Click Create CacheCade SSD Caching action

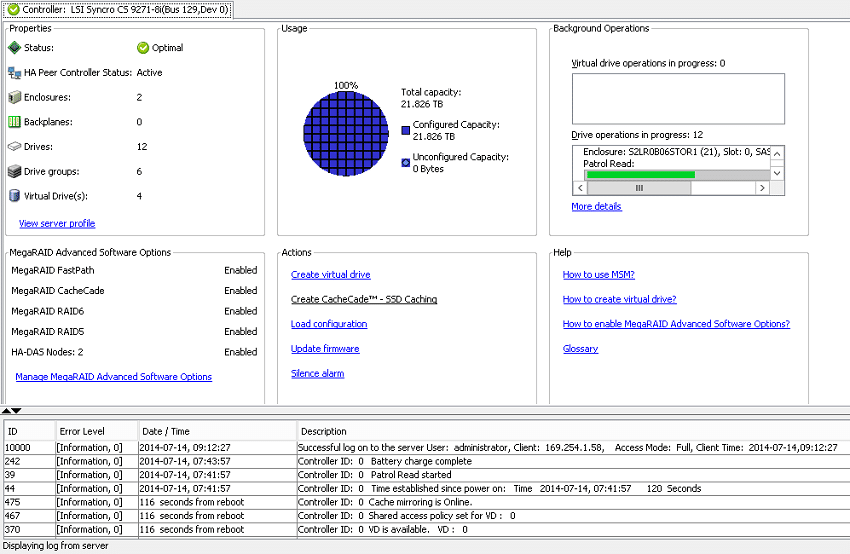[x=364, y=299]
